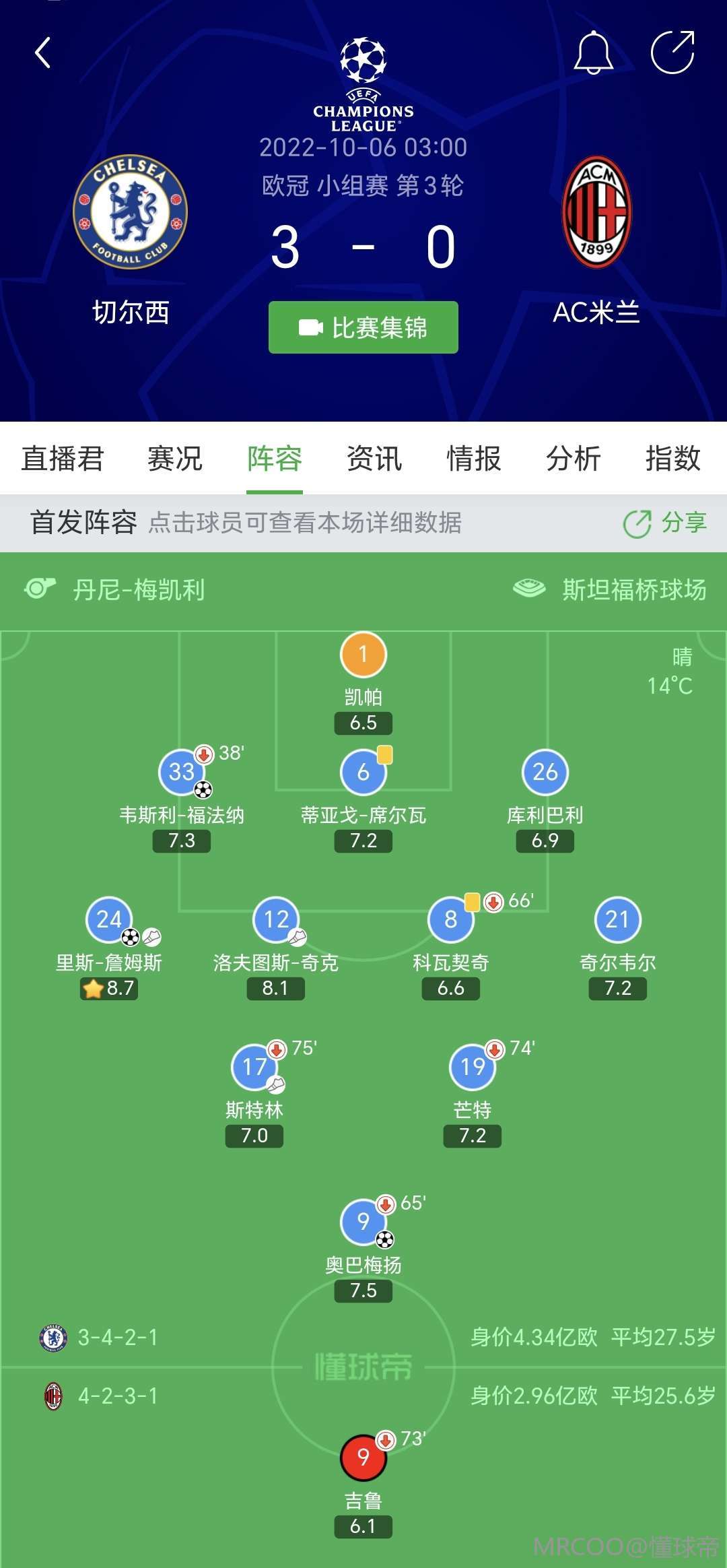Tap the stadium icon near 斯坦福桥球场

[530, 589]
